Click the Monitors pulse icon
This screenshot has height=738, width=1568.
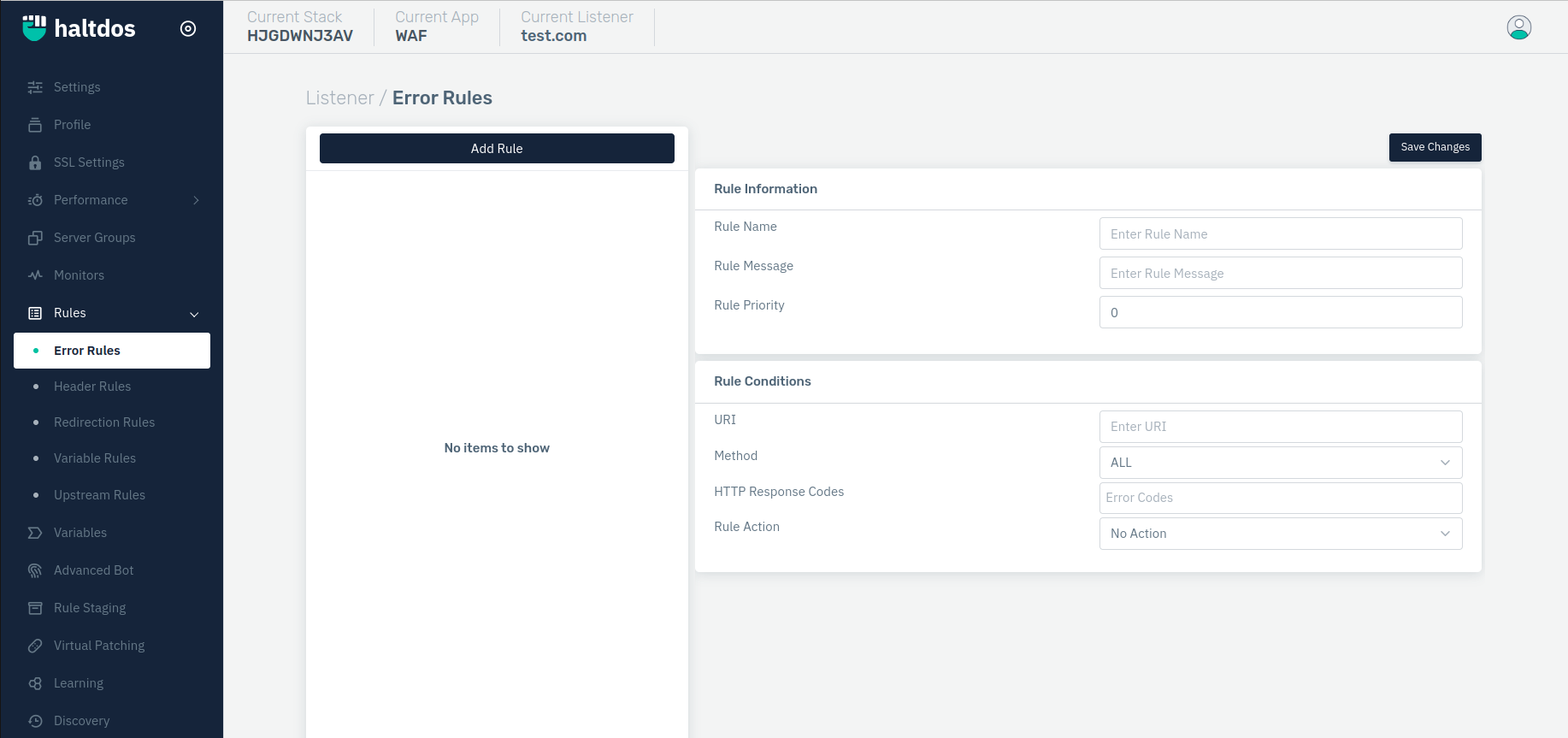point(35,275)
